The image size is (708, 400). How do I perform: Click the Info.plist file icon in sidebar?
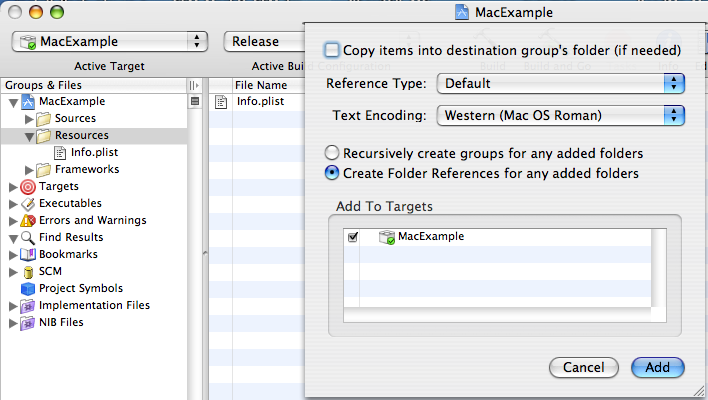point(60,153)
